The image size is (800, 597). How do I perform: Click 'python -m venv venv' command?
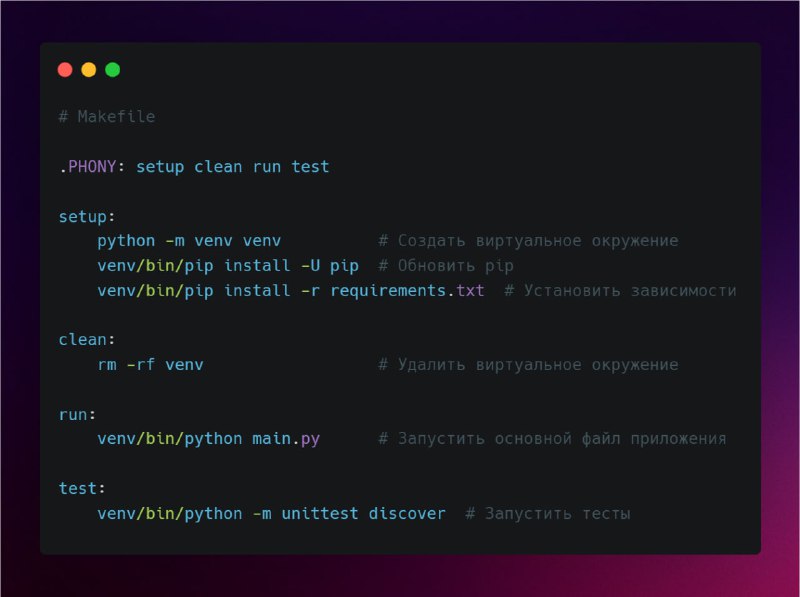189,241
